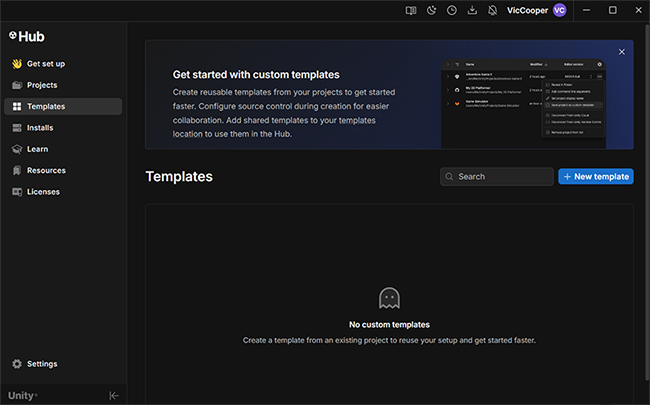
Task: Toggle dark mode moon icon
Action: (432, 10)
